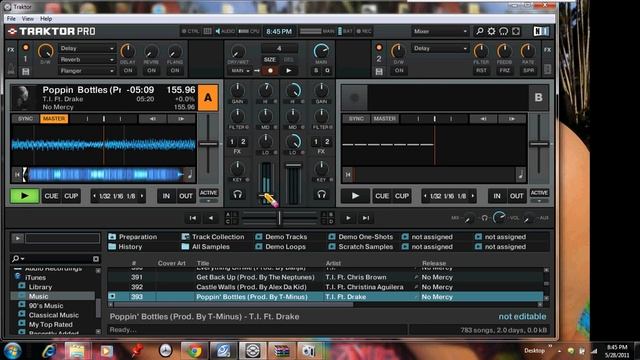This screenshot has width=640, height=360.
Task: Click loop OUT button on Deck B
Action: click(x=516, y=196)
